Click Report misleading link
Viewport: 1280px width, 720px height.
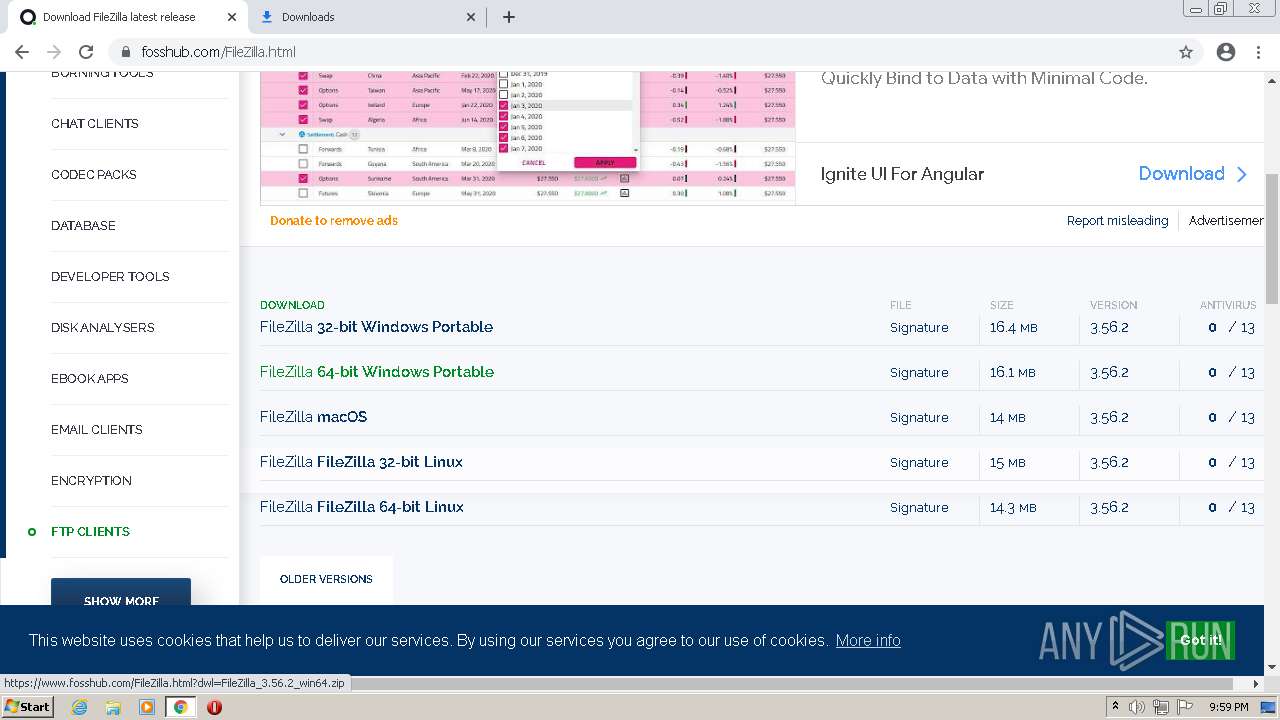point(1117,221)
